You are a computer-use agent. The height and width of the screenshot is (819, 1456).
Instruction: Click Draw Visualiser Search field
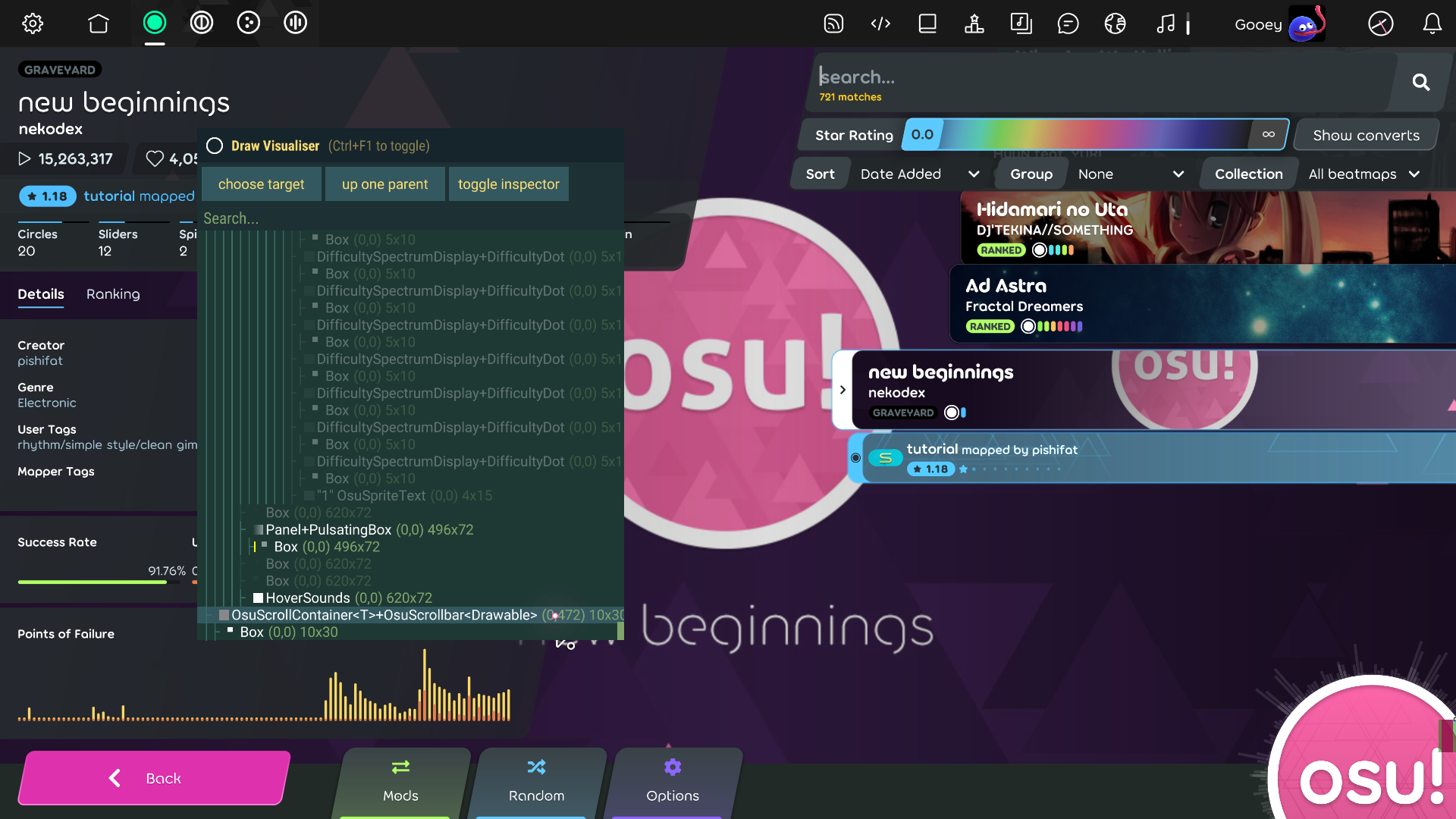409,218
